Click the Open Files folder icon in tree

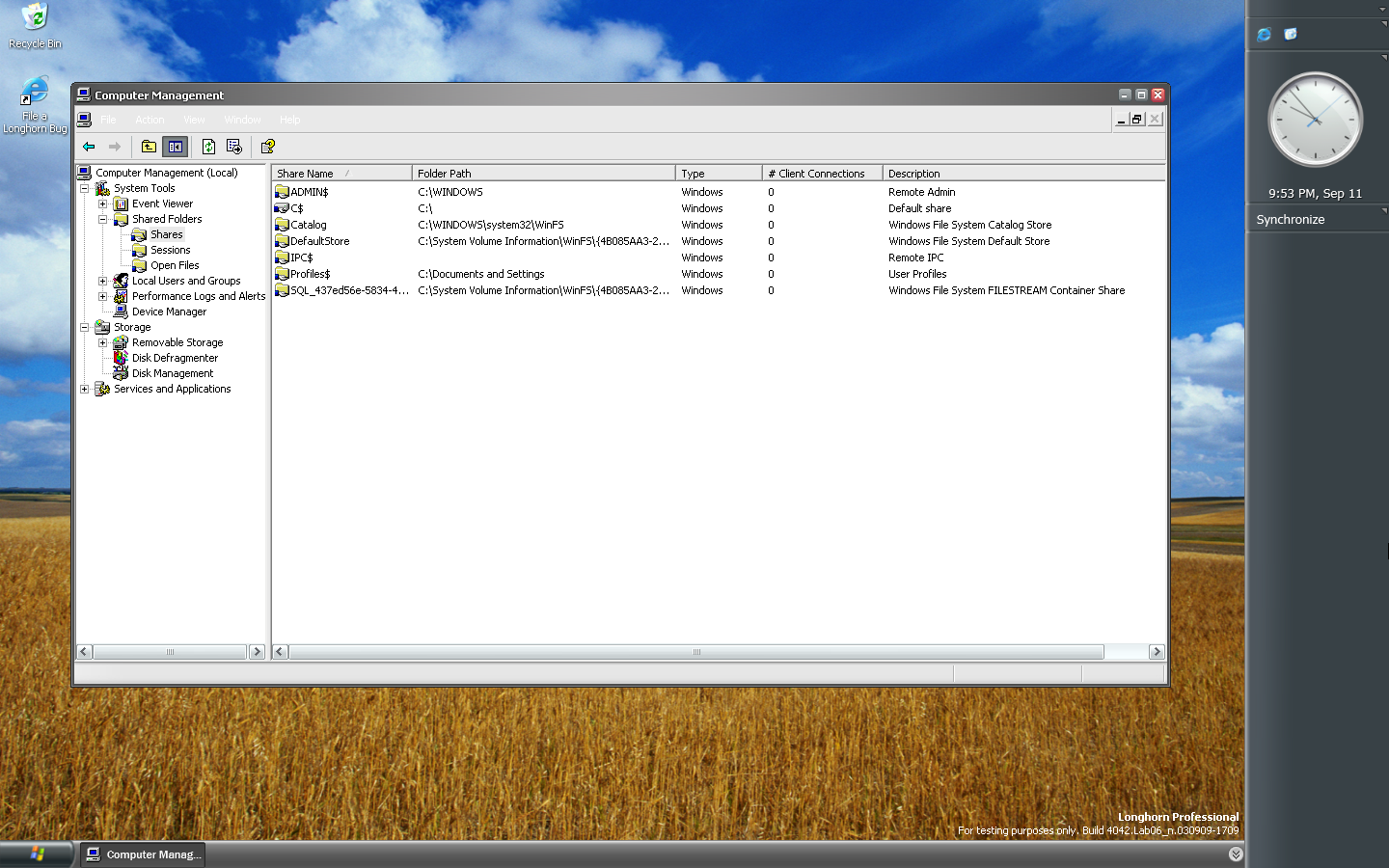[x=139, y=265]
